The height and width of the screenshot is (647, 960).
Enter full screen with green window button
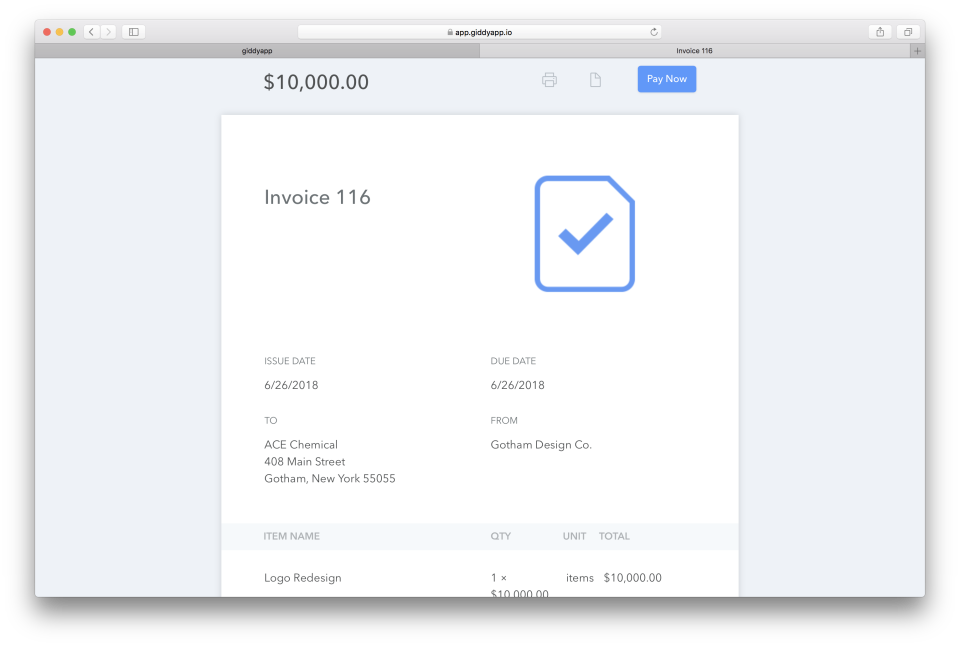tap(72, 32)
